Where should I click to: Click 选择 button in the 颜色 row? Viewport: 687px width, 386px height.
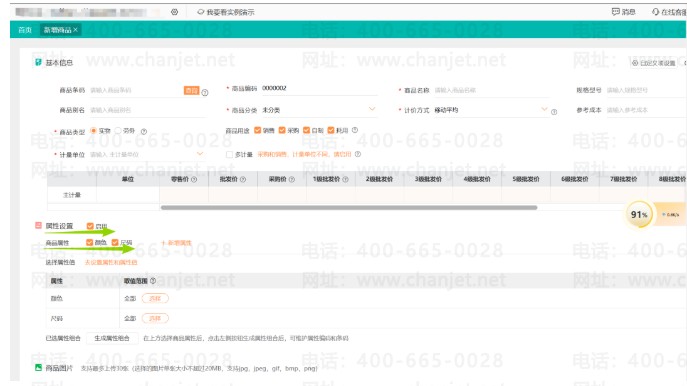155,298
